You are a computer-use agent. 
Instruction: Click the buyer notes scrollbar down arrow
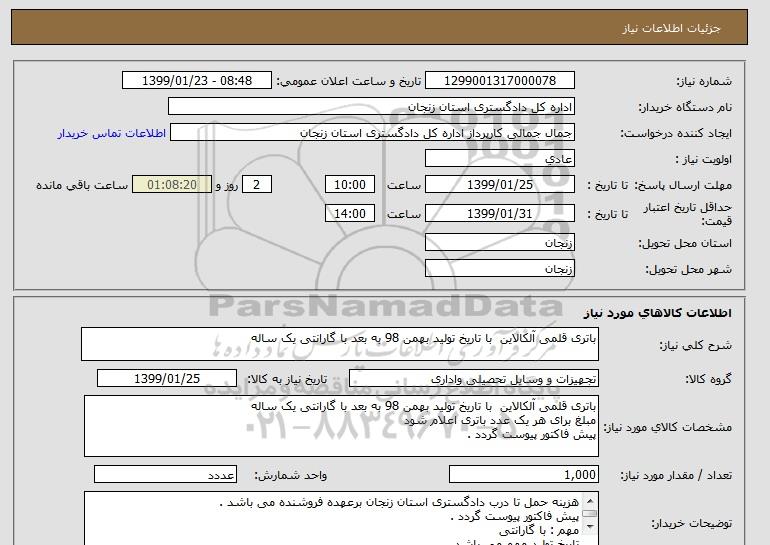point(590,527)
